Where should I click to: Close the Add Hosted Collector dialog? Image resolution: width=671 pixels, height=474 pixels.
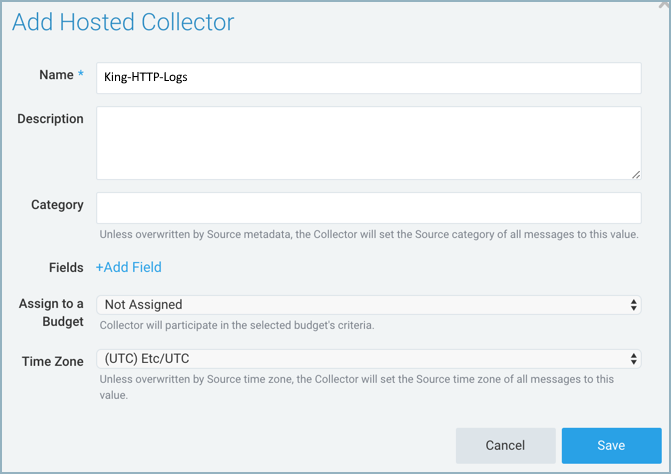[x=665, y=3]
